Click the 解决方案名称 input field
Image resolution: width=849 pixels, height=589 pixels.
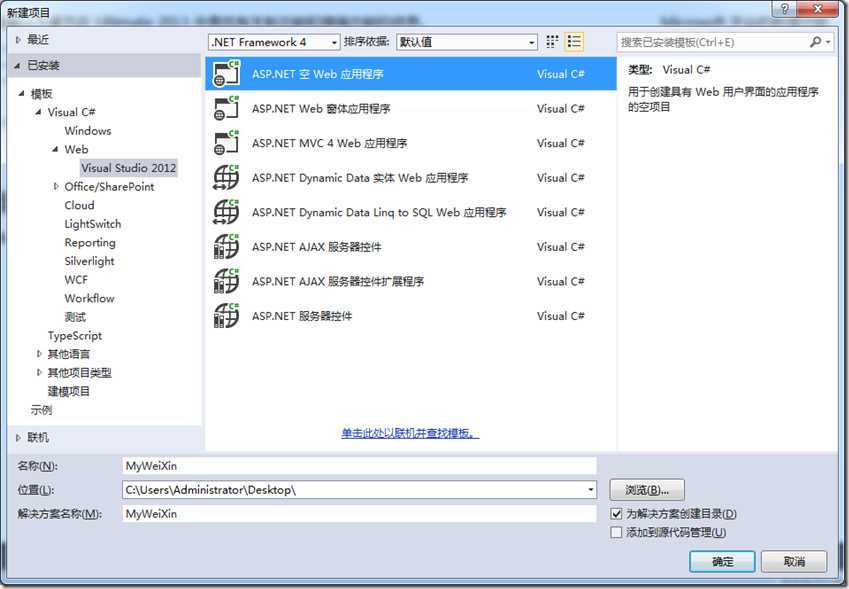(x=360, y=514)
